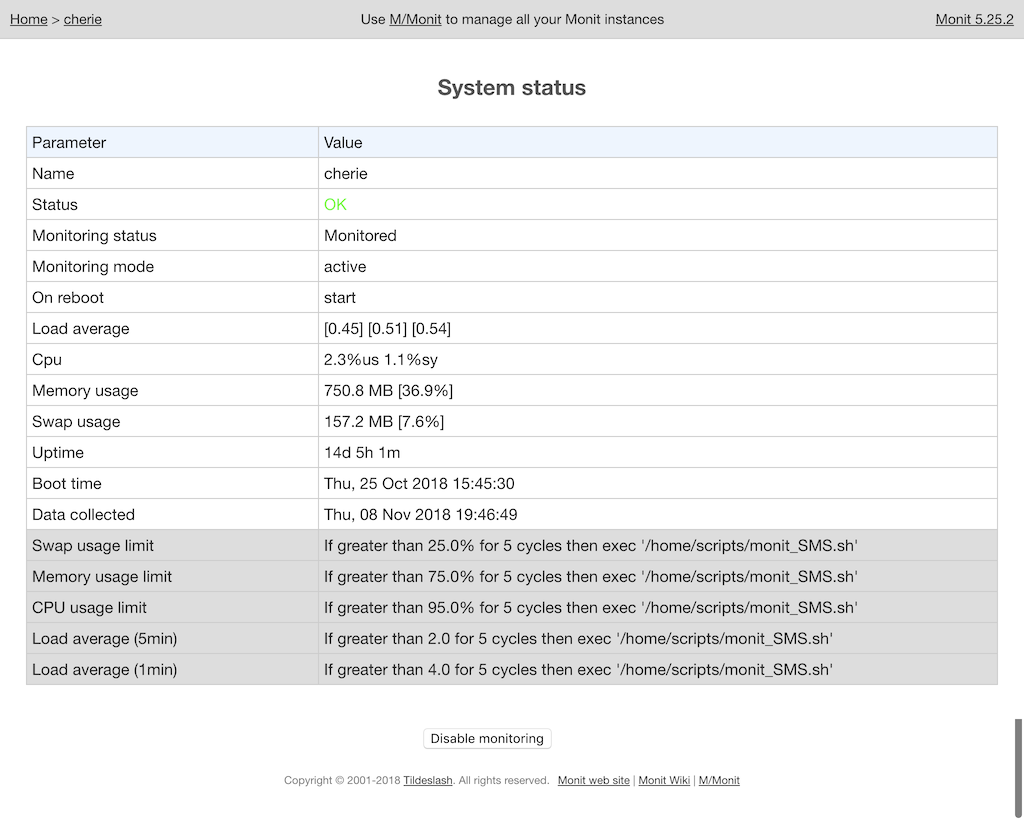Follow the M/Monit link in header

point(415,20)
